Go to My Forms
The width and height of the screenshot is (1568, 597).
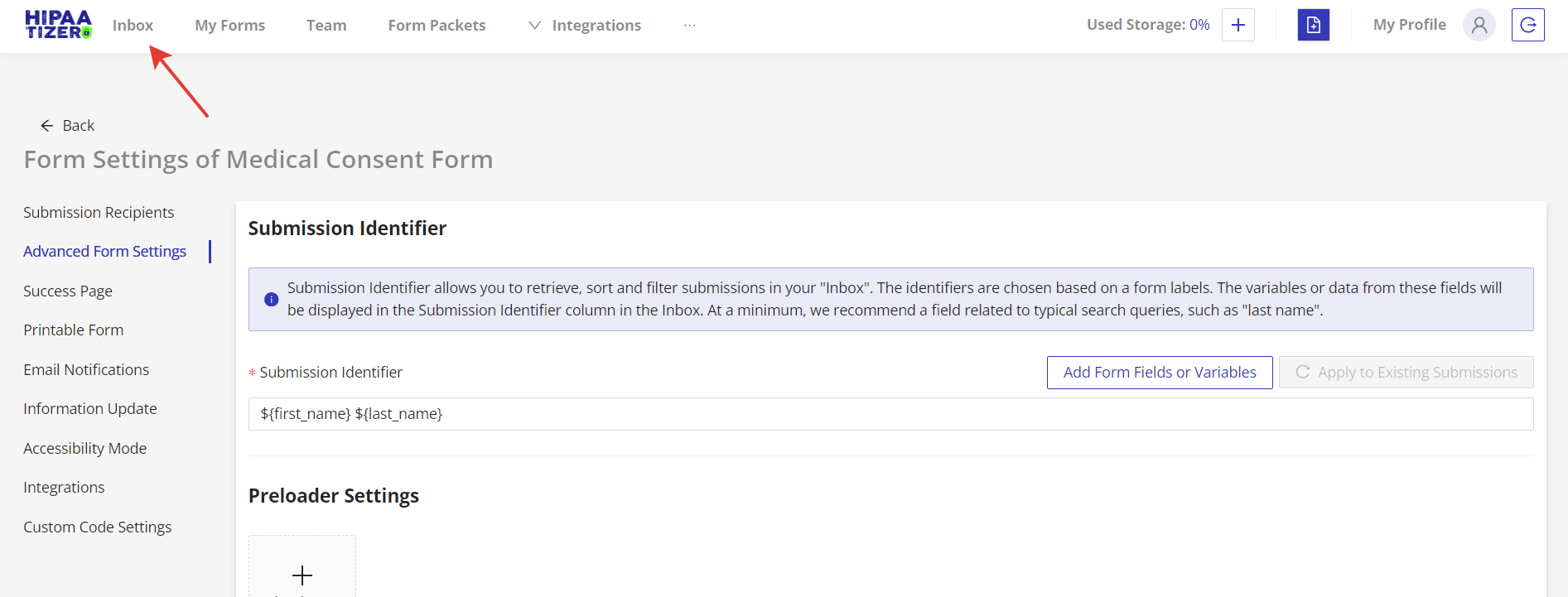point(229,26)
